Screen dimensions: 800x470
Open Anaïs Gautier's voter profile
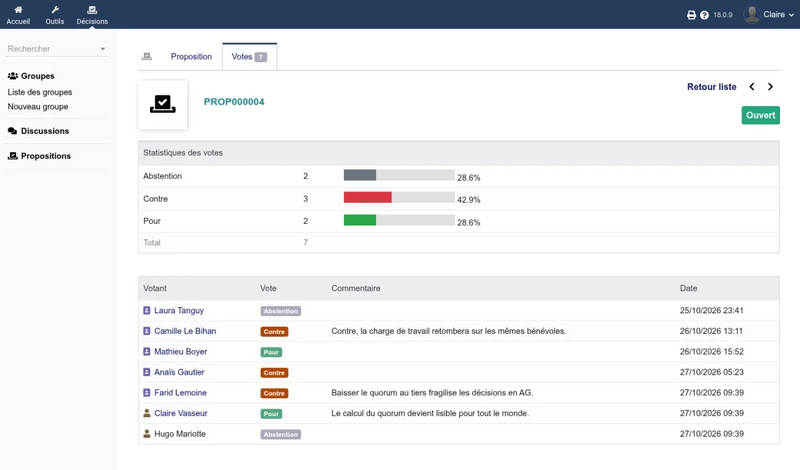point(179,372)
